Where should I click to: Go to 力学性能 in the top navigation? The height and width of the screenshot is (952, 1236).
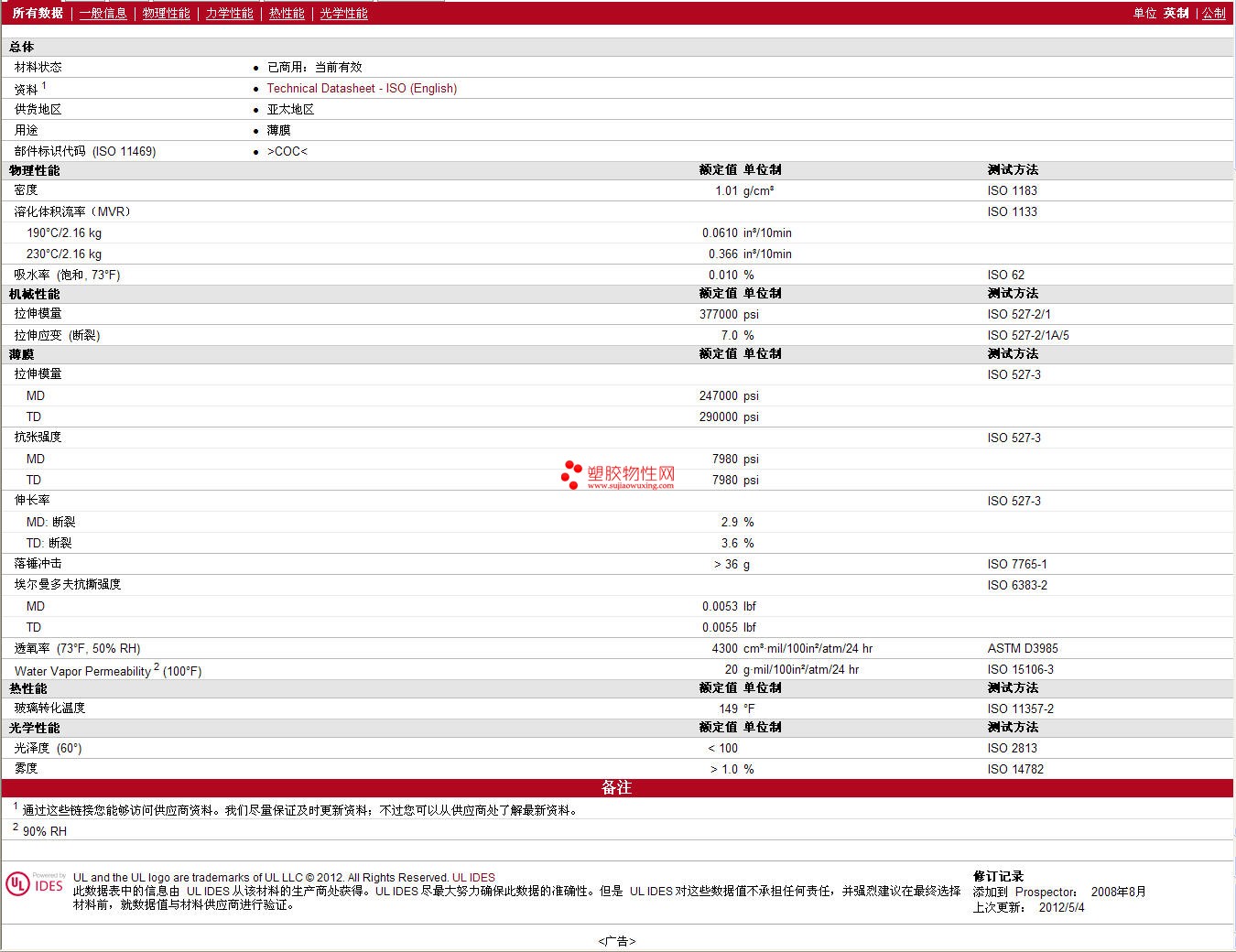(x=229, y=13)
